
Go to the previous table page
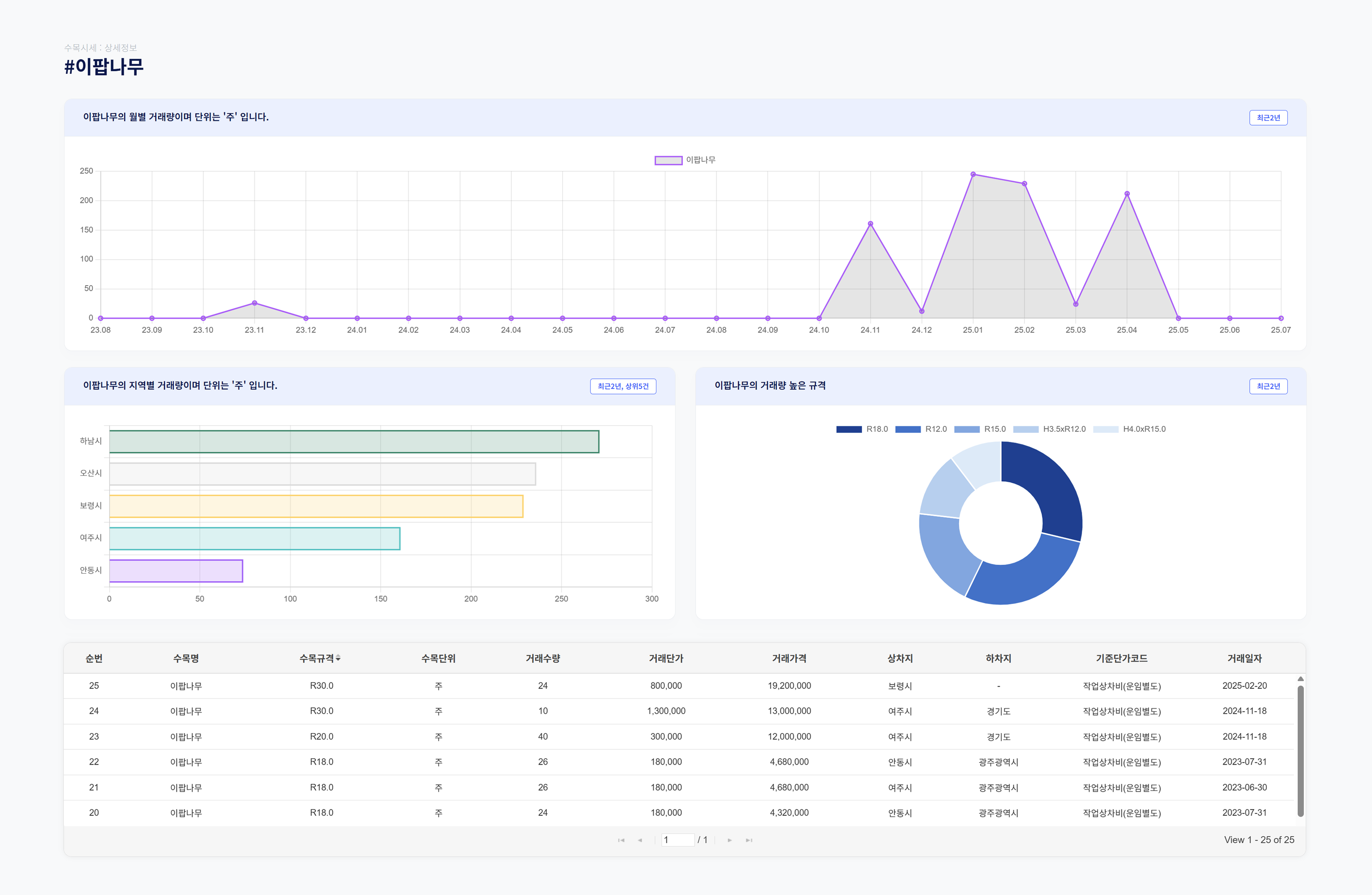tap(640, 840)
